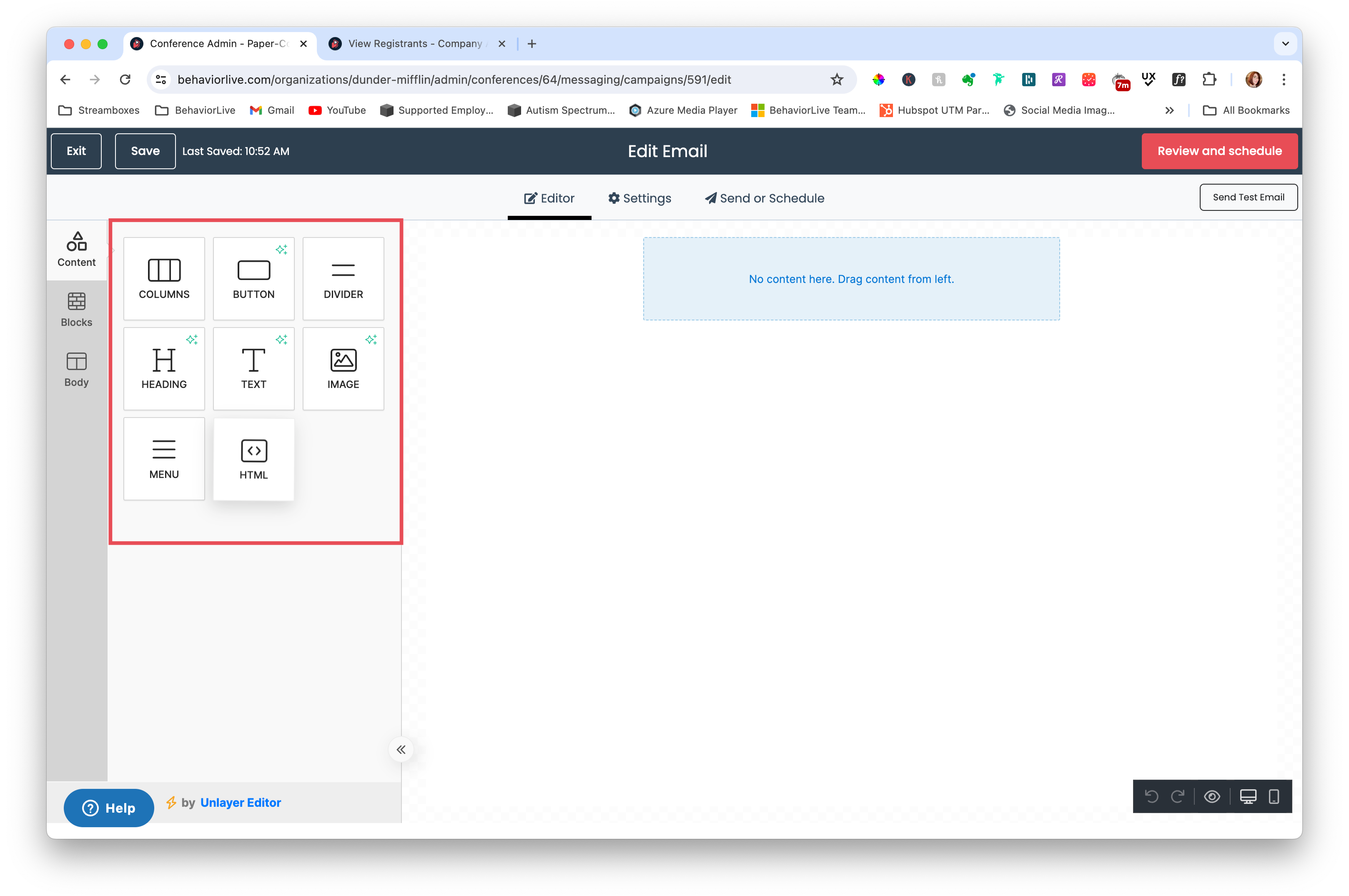Screen dimensions: 1349x896
Task: Select the Button content tile
Action: point(254,278)
